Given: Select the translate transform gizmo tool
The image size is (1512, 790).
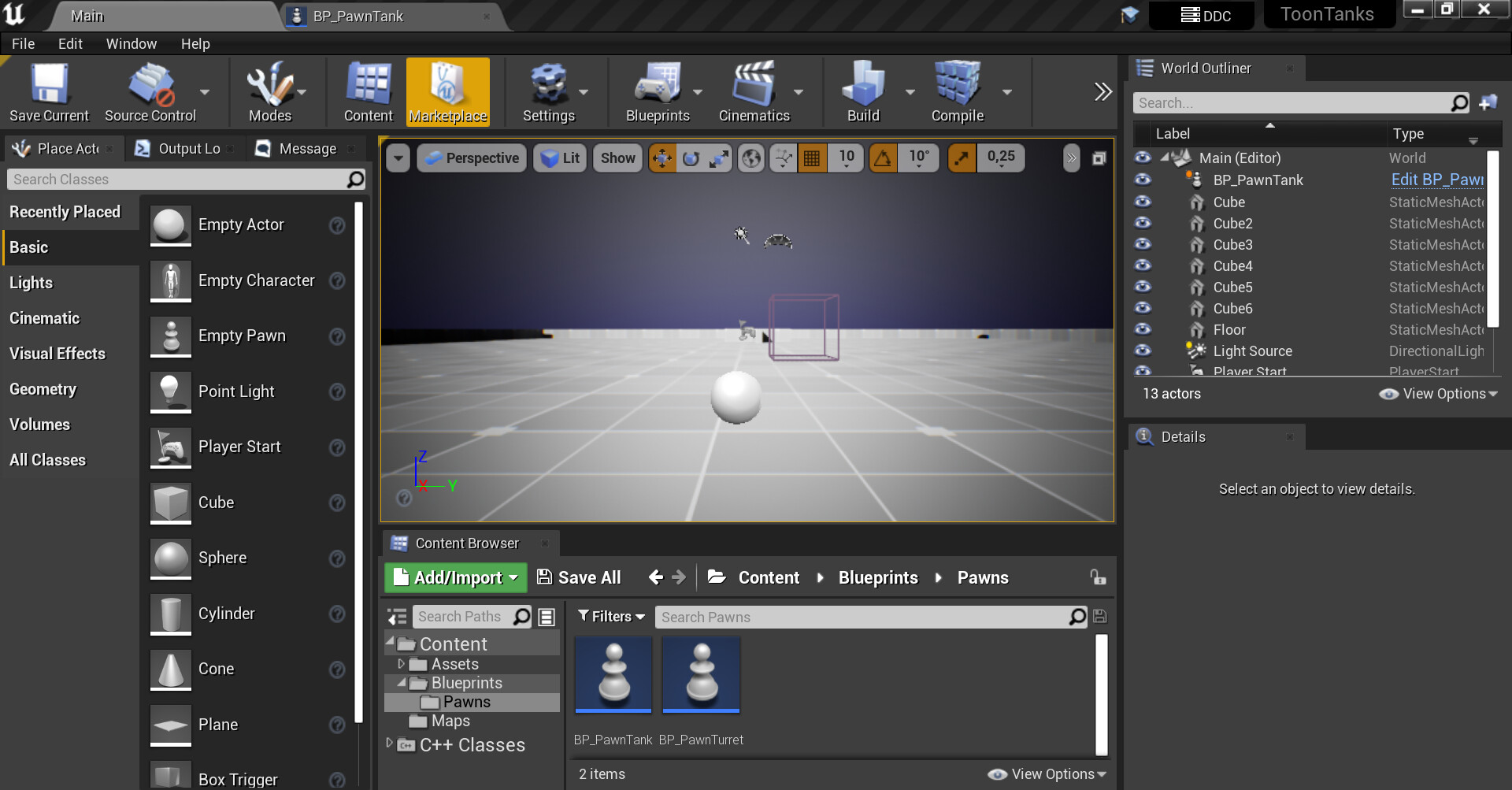Looking at the screenshot, I should click(x=662, y=158).
